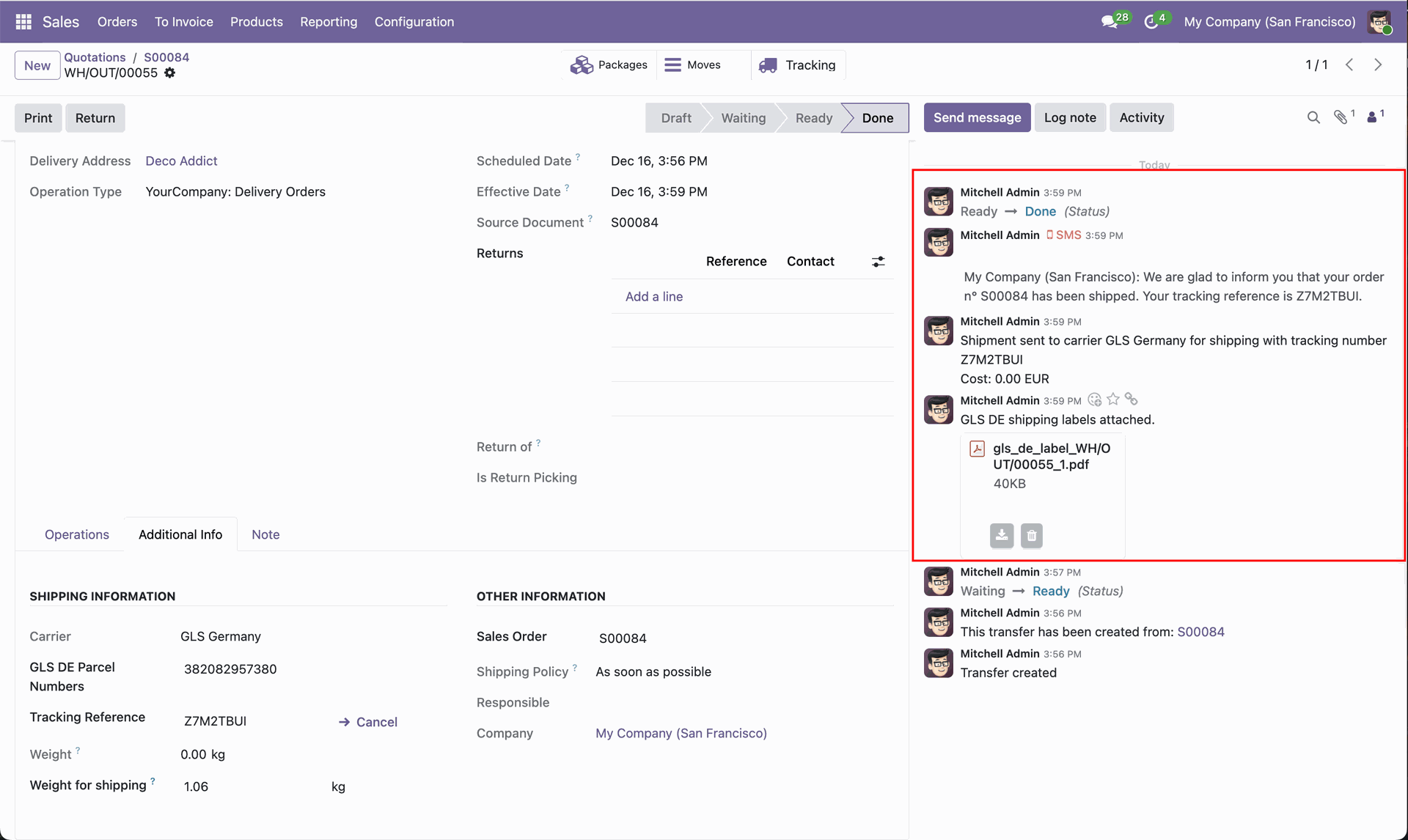Image resolution: width=1408 pixels, height=840 pixels.
Task: Open the conversations messages icon
Action: [1110, 22]
